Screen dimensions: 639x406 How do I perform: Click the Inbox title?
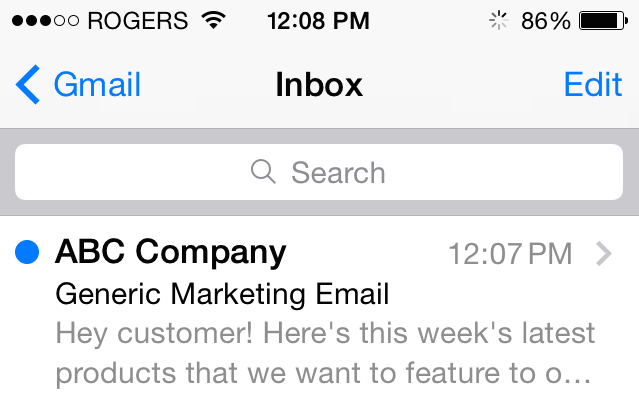[319, 84]
